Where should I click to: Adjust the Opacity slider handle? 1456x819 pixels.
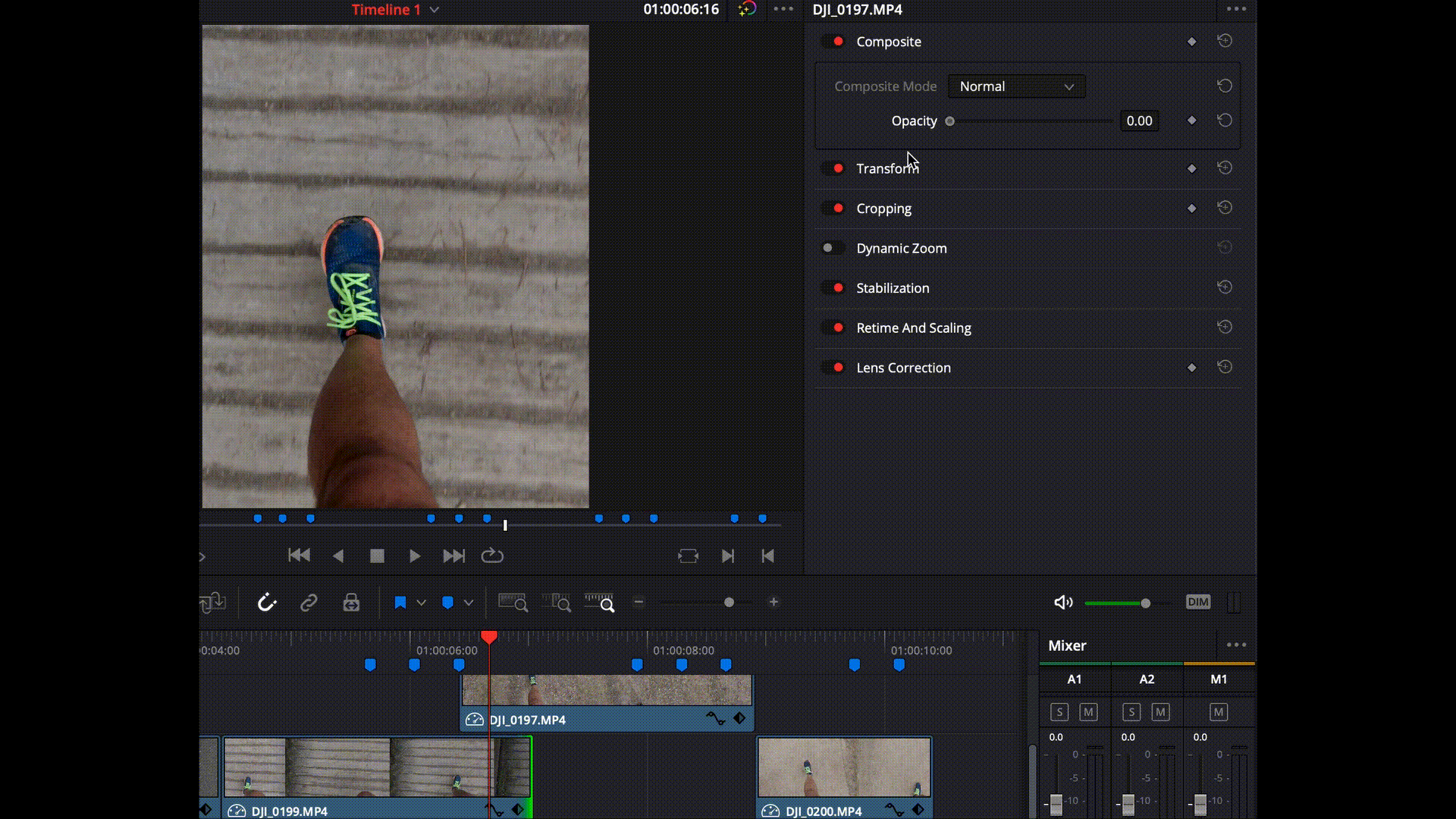tap(949, 121)
